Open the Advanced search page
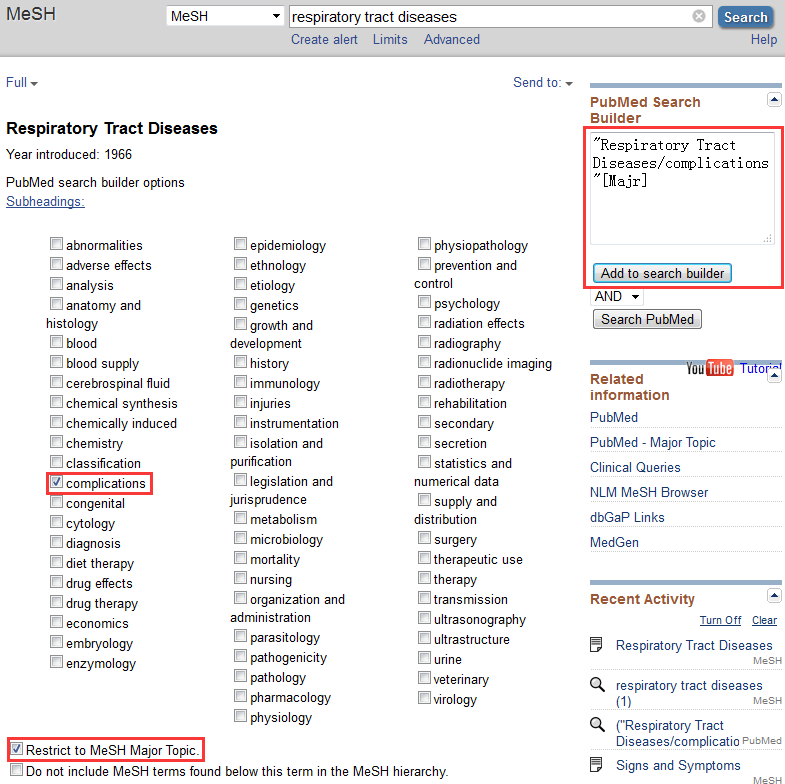 click(x=451, y=40)
